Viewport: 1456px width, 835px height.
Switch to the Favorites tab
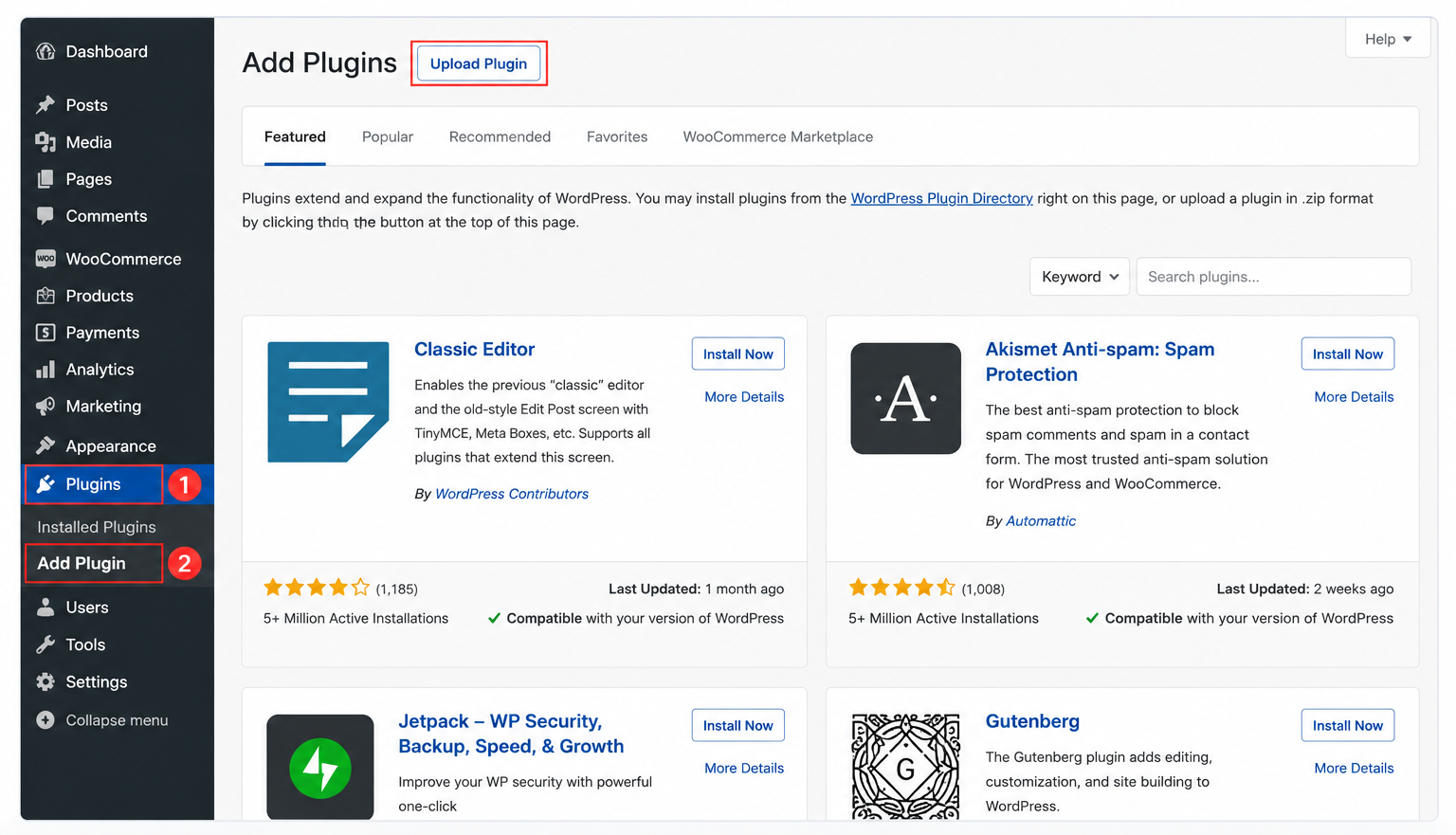(x=617, y=136)
